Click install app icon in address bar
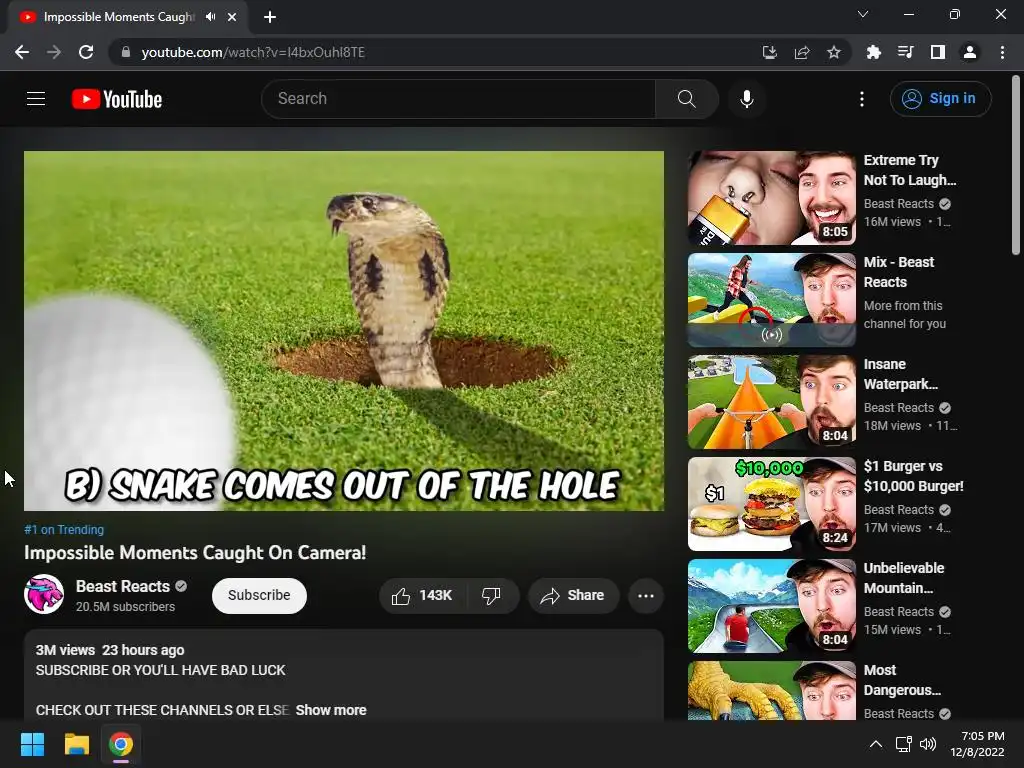 tap(770, 52)
